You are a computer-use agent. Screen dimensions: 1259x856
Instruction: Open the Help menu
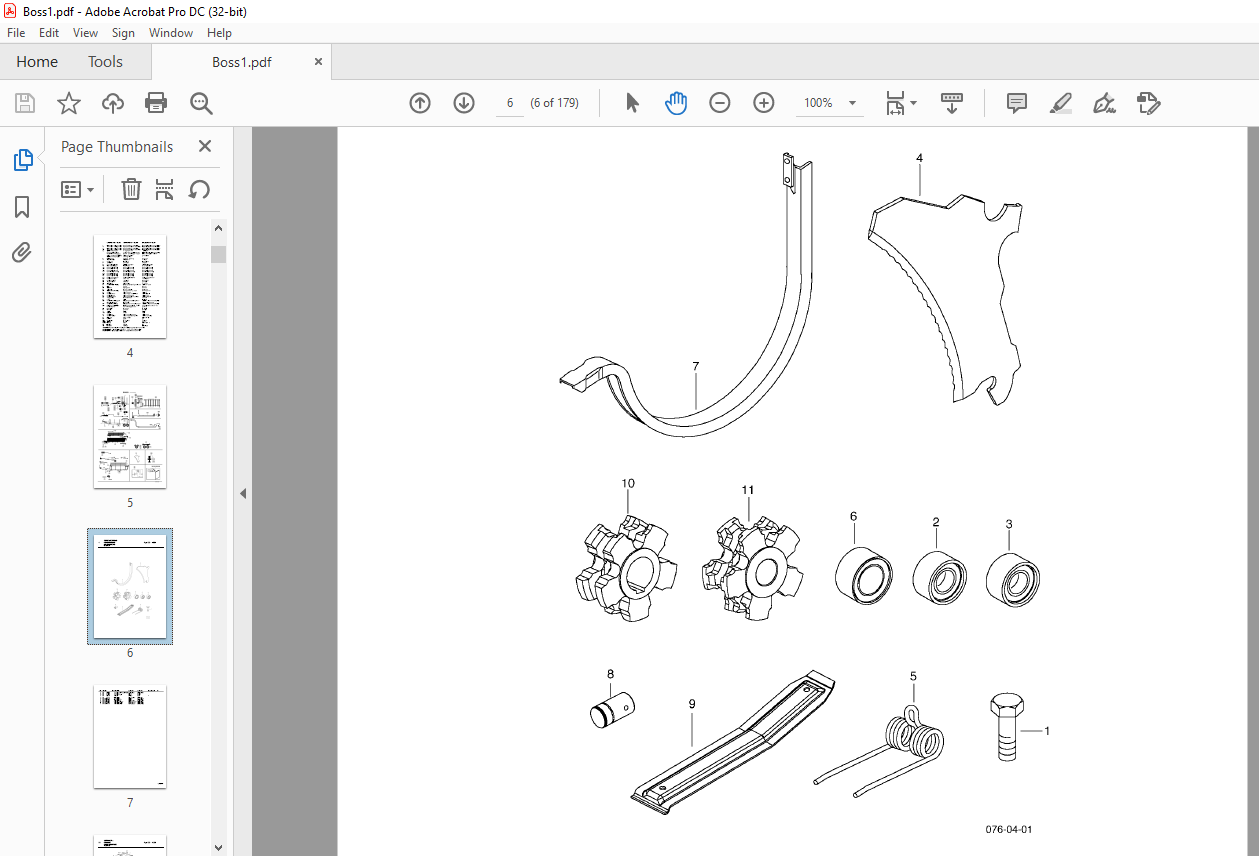coord(219,33)
